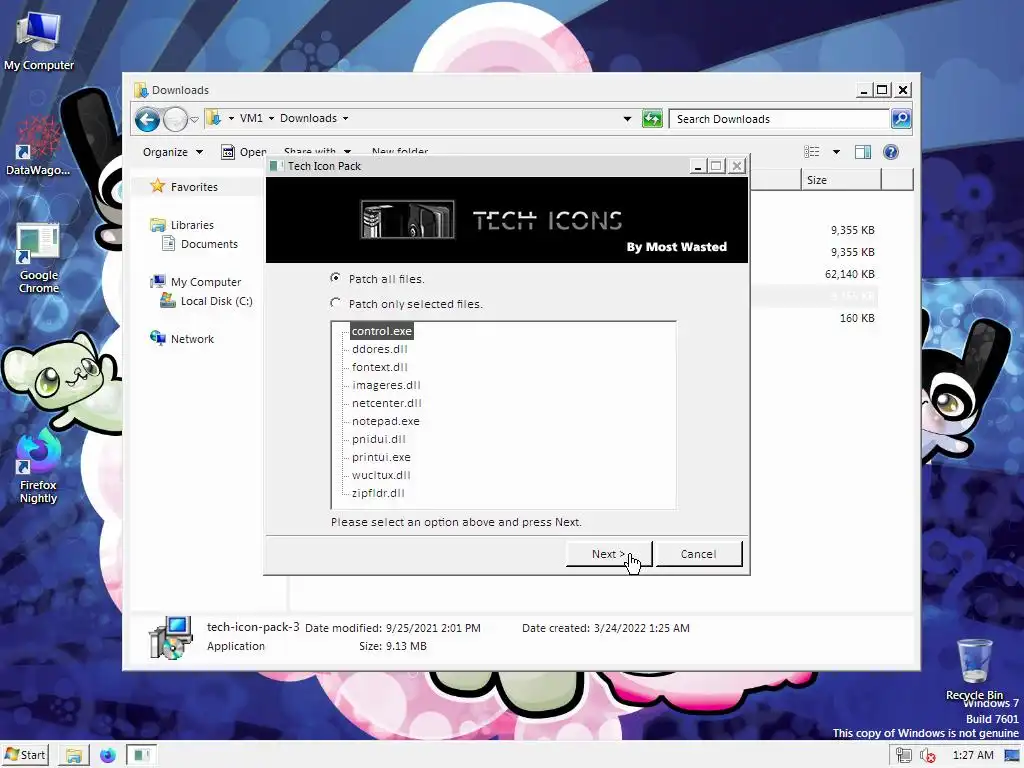Select printui.exe in the file list
Viewport: 1024px width, 768px height.
(381, 457)
